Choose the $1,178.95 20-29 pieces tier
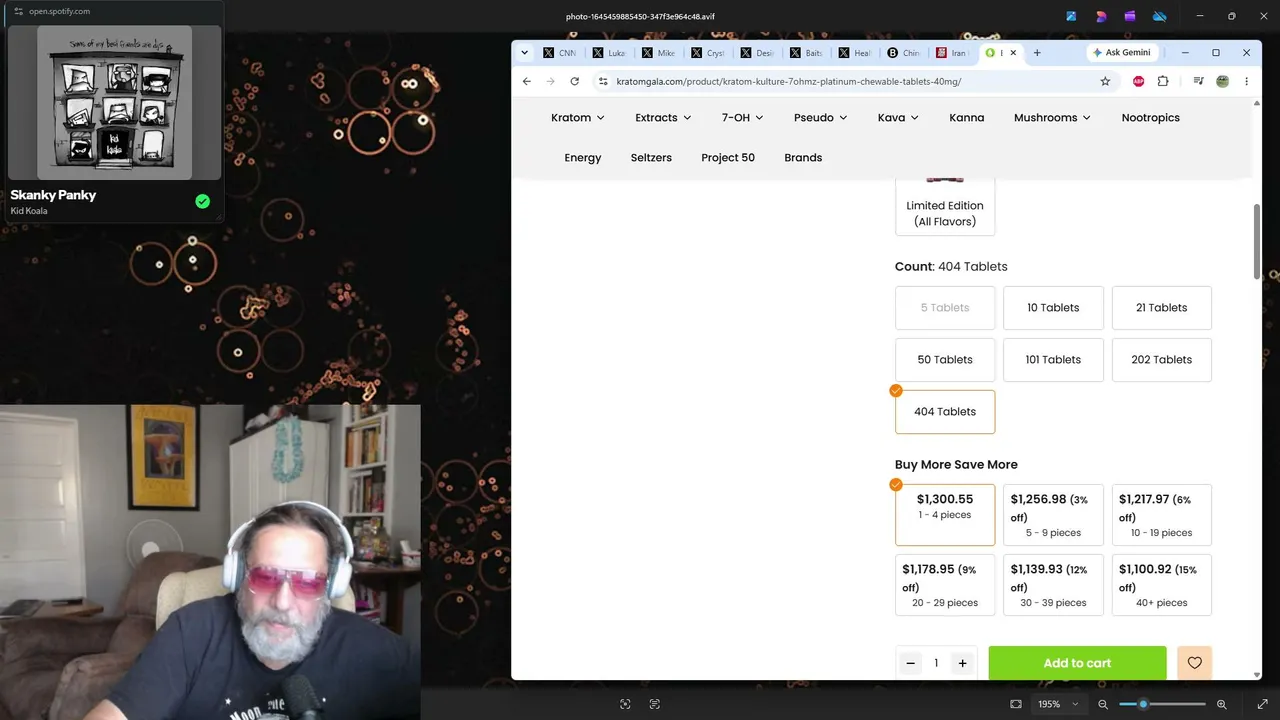Image resolution: width=1280 pixels, height=720 pixels. tap(945, 585)
